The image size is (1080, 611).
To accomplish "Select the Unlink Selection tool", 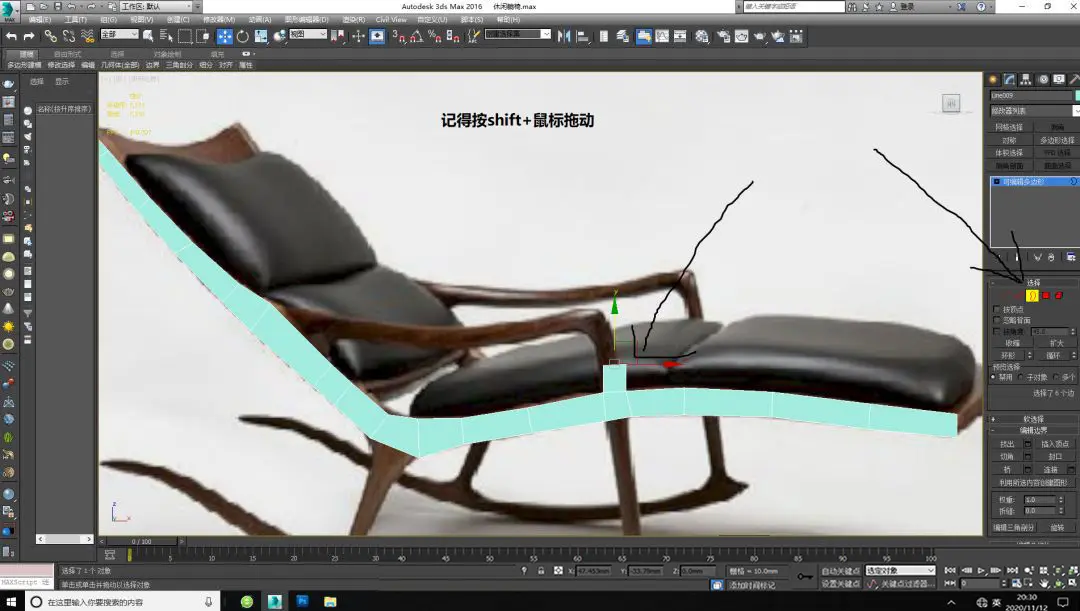I will point(69,37).
